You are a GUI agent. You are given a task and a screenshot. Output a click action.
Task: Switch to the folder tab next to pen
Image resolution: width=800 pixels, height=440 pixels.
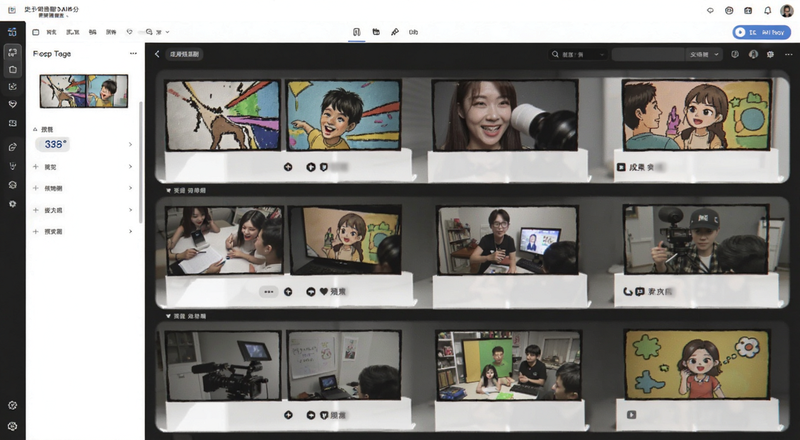point(376,32)
